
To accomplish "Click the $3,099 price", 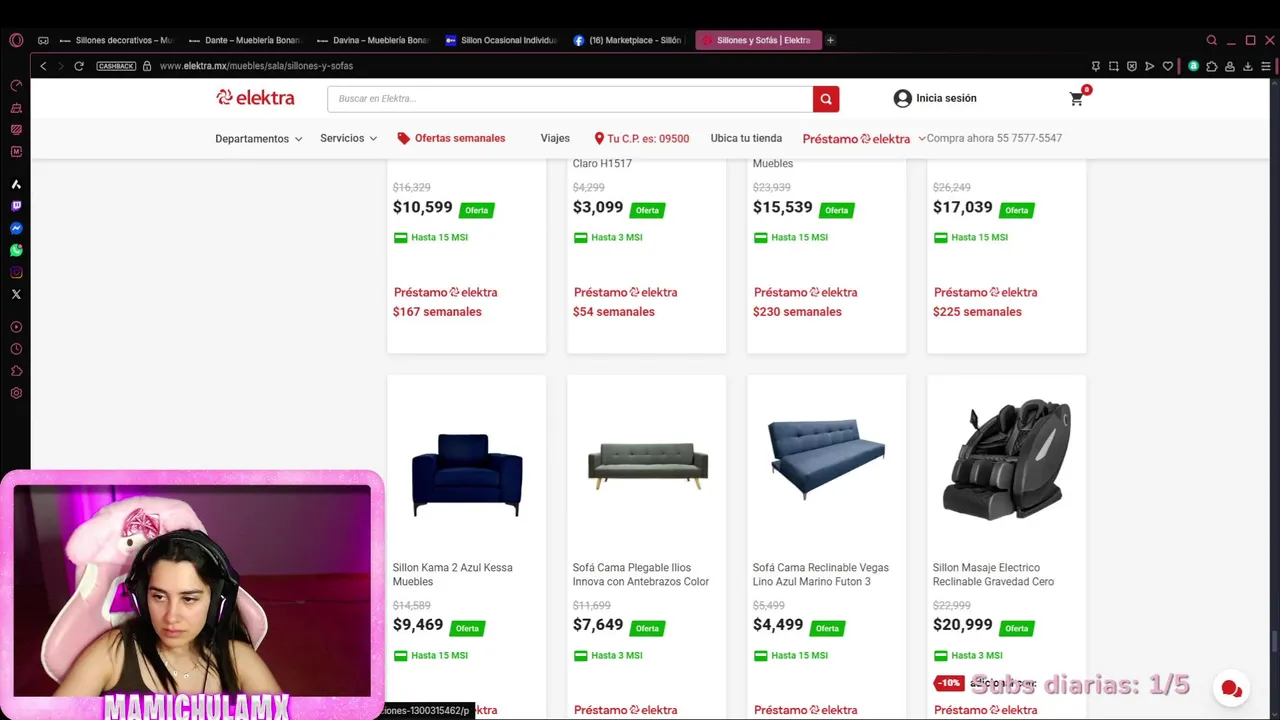I will coord(598,207).
